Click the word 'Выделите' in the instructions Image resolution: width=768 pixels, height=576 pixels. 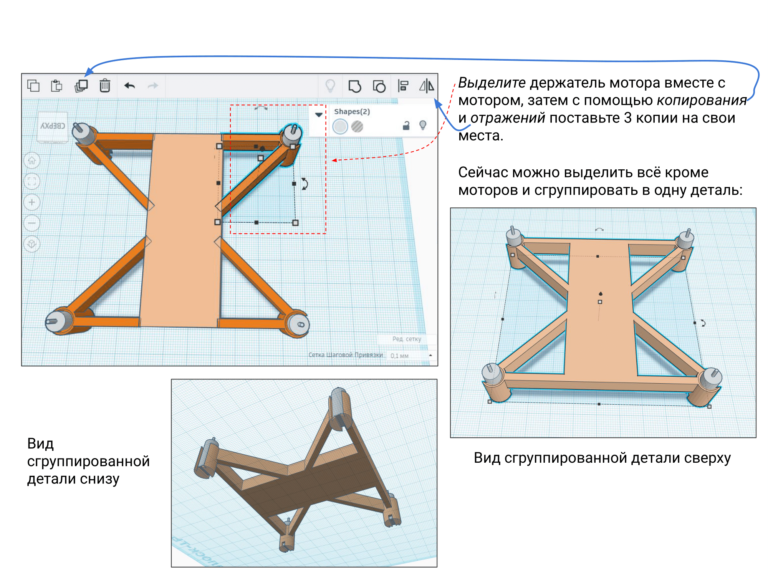coord(492,83)
